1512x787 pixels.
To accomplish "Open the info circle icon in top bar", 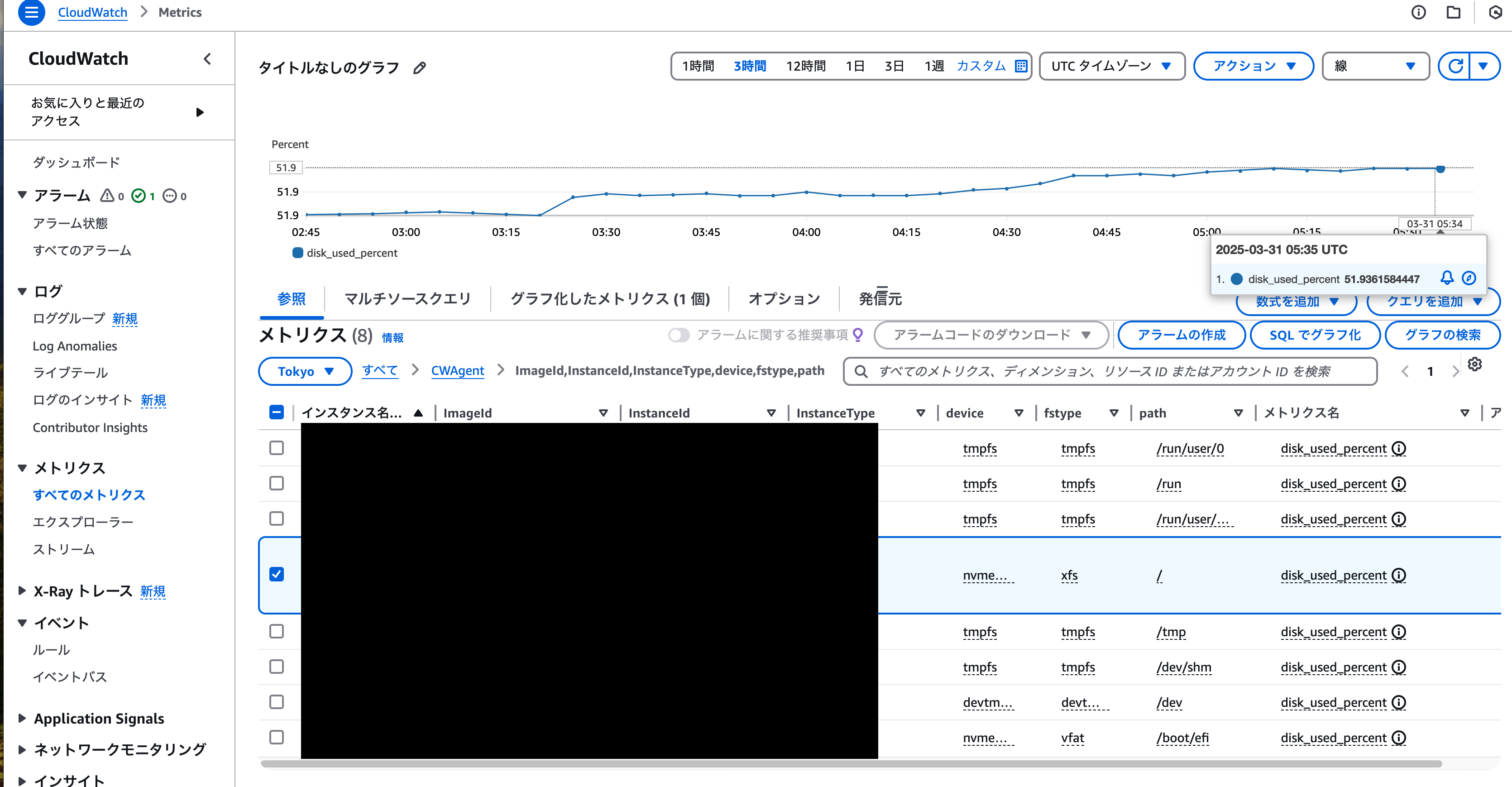I will [x=1419, y=12].
